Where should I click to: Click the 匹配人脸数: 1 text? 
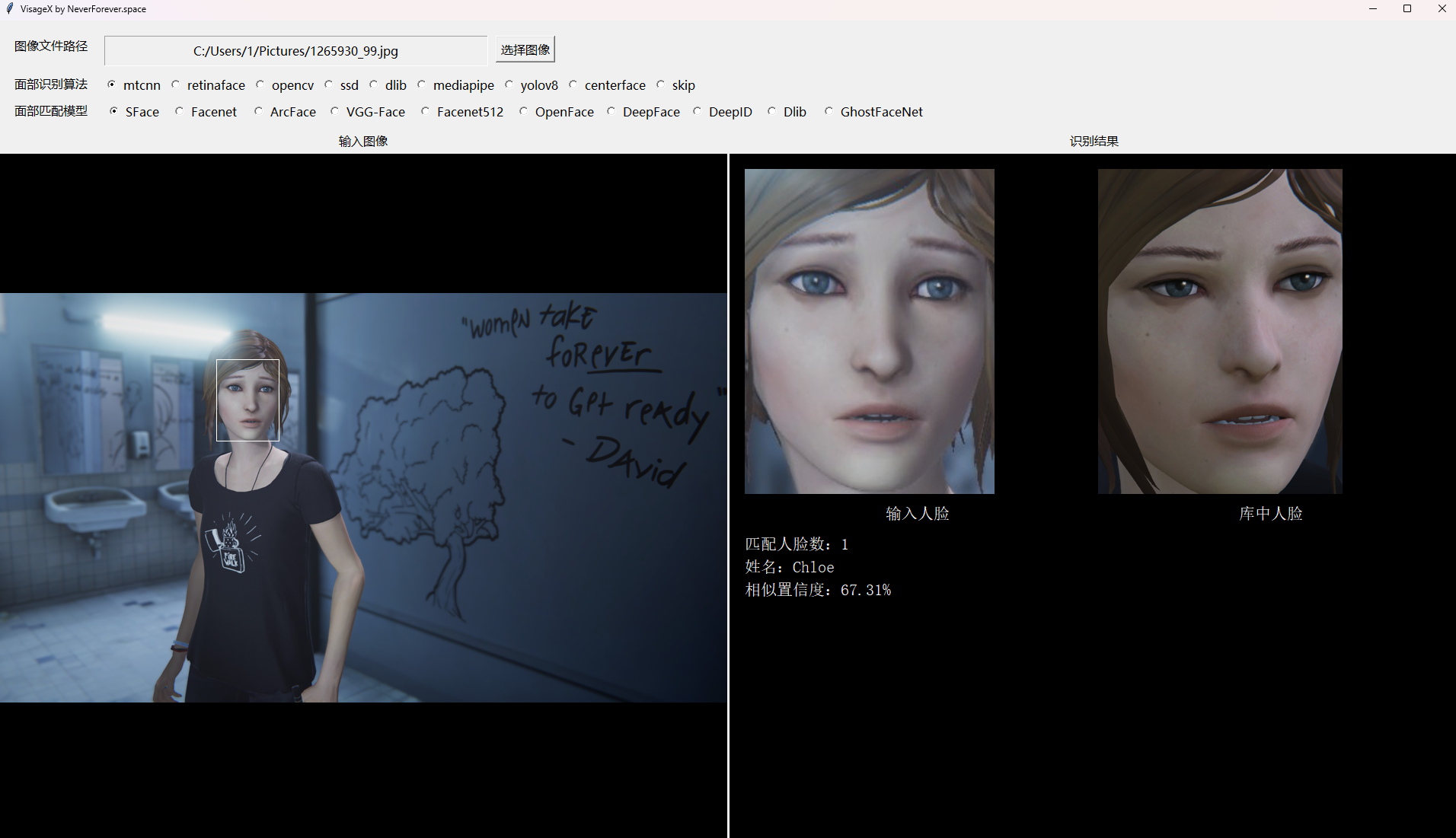click(797, 544)
